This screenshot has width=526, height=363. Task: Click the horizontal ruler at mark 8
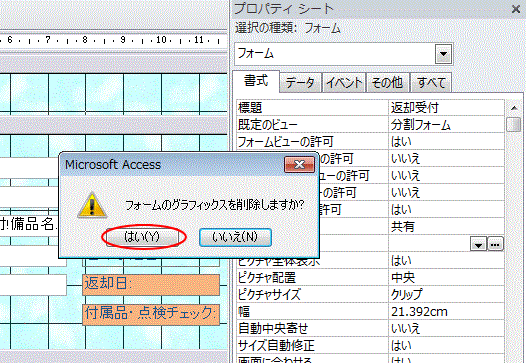point(85,40)
